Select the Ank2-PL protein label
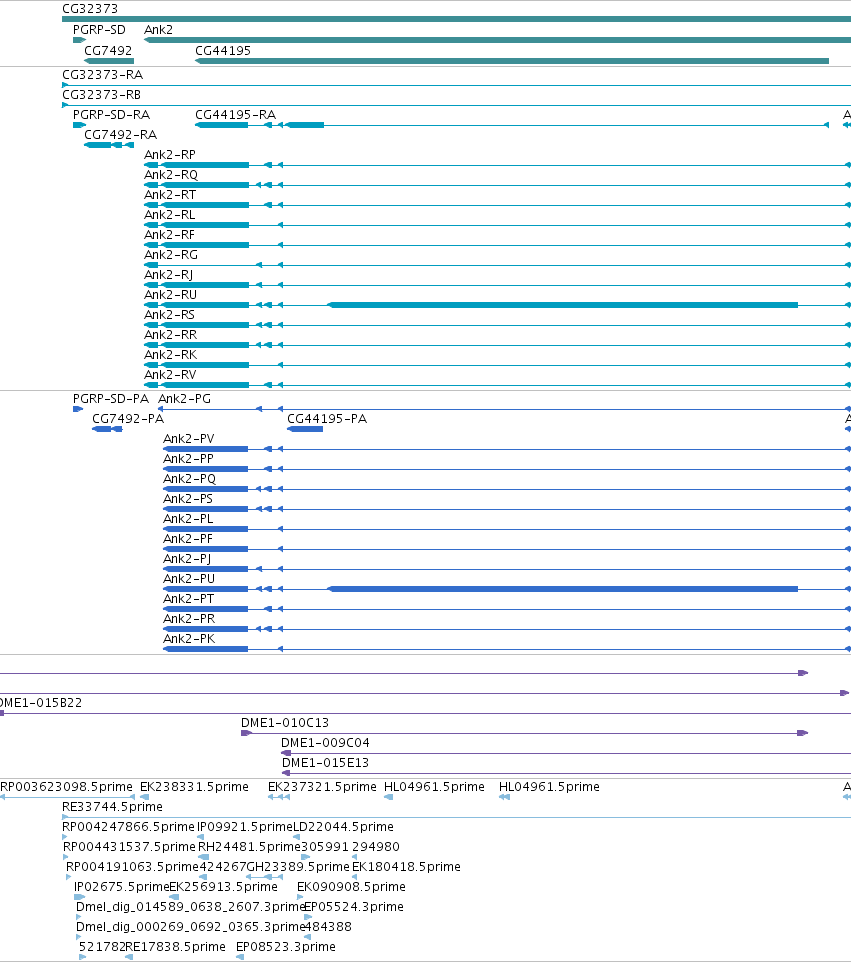851x962 pixels. (188, 518)
